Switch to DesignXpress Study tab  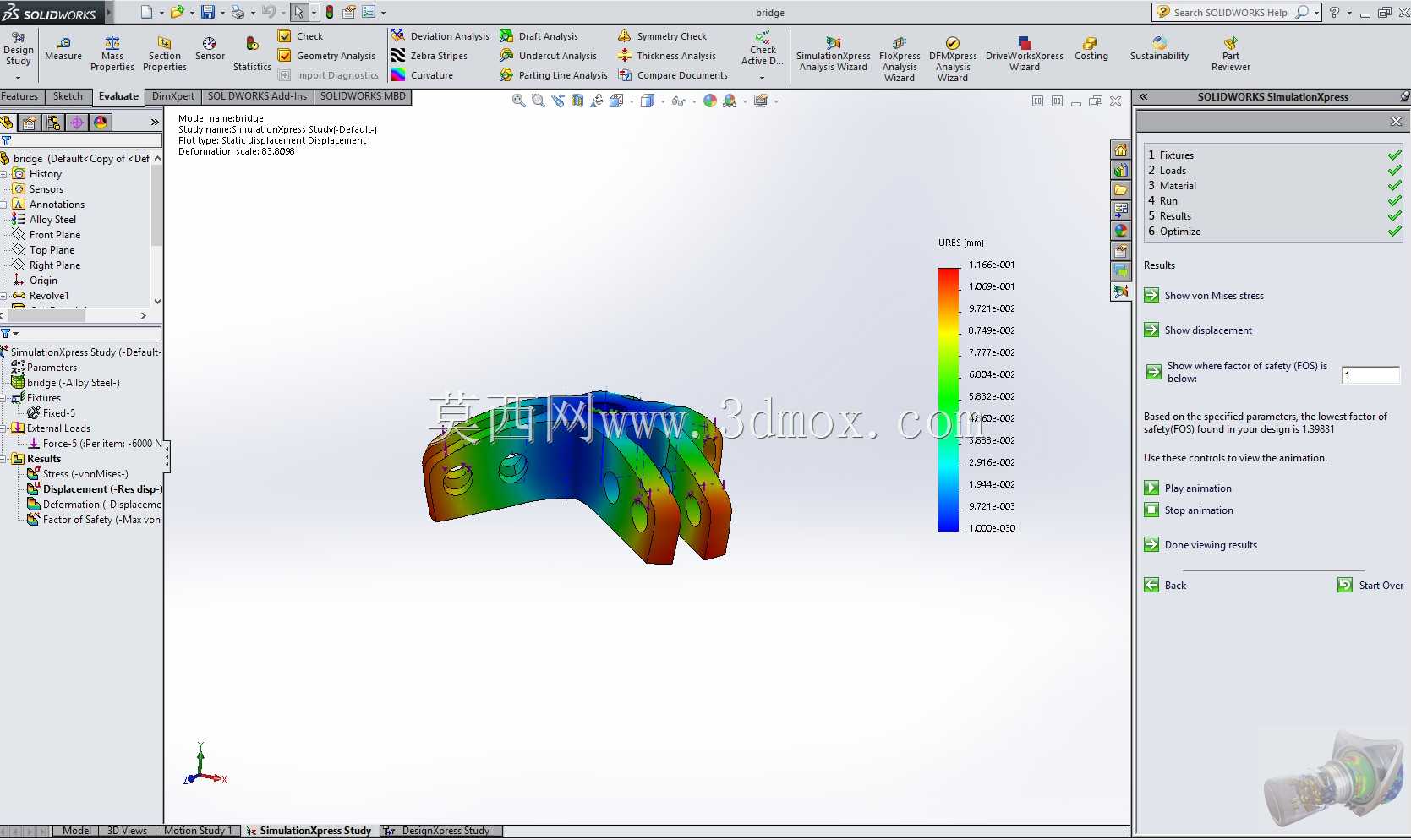pos(441,831)
